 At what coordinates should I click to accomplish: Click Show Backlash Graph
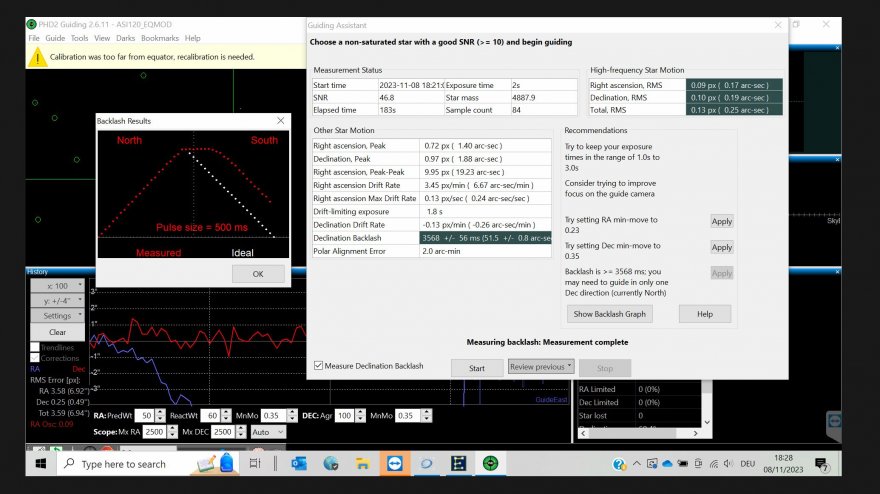click(x=609, y=314)
